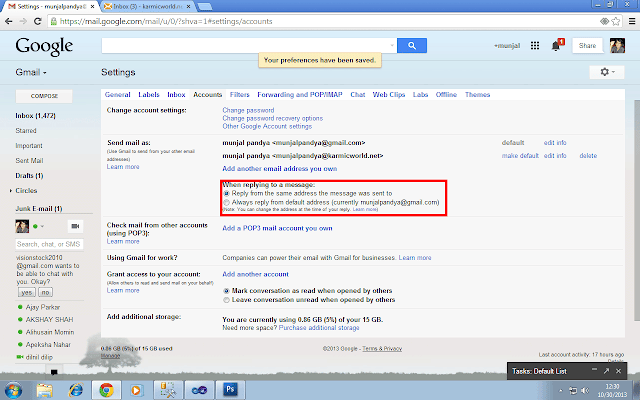Close the Tasks: Default List panel
This screenshot has width=640, height=400.
point(618,371)
